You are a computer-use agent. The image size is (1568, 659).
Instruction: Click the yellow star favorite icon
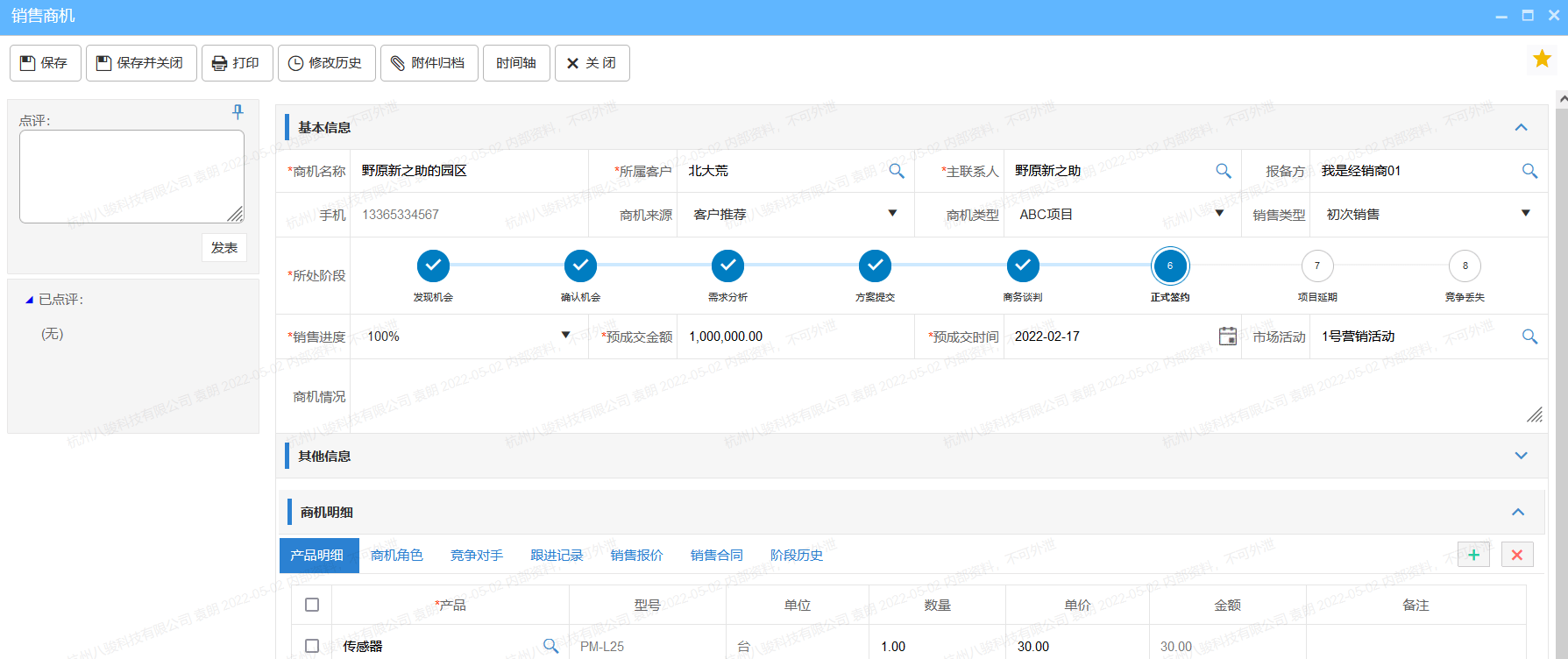point(1542,59)
